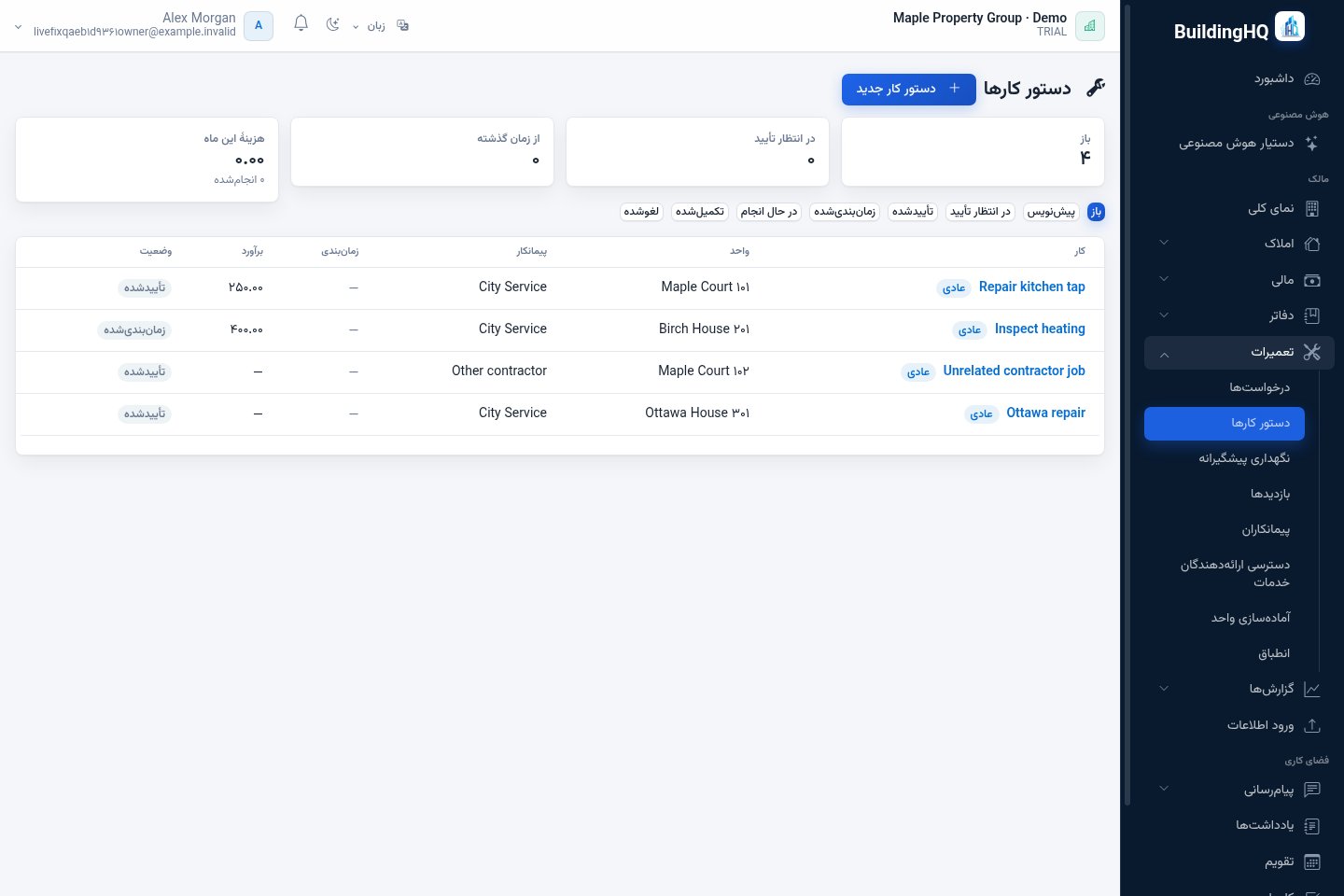Click the تعمیرات tools icon
The image size is (1344, 896).
(1311, 352)
